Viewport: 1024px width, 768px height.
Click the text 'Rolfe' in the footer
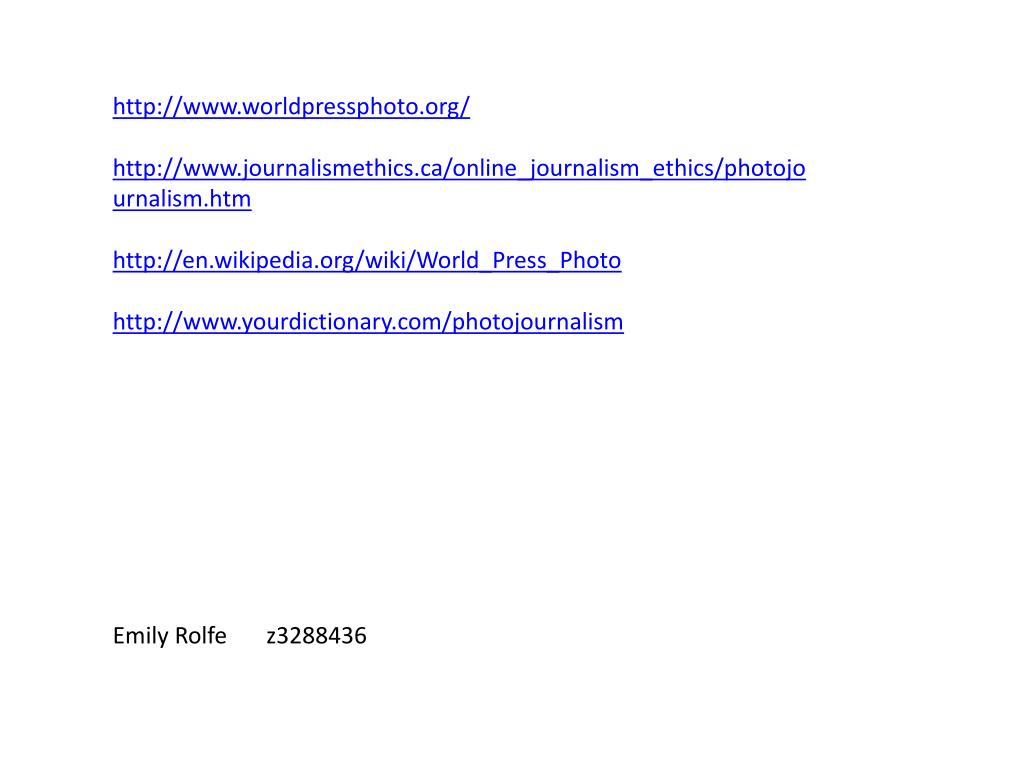(201, 635)
